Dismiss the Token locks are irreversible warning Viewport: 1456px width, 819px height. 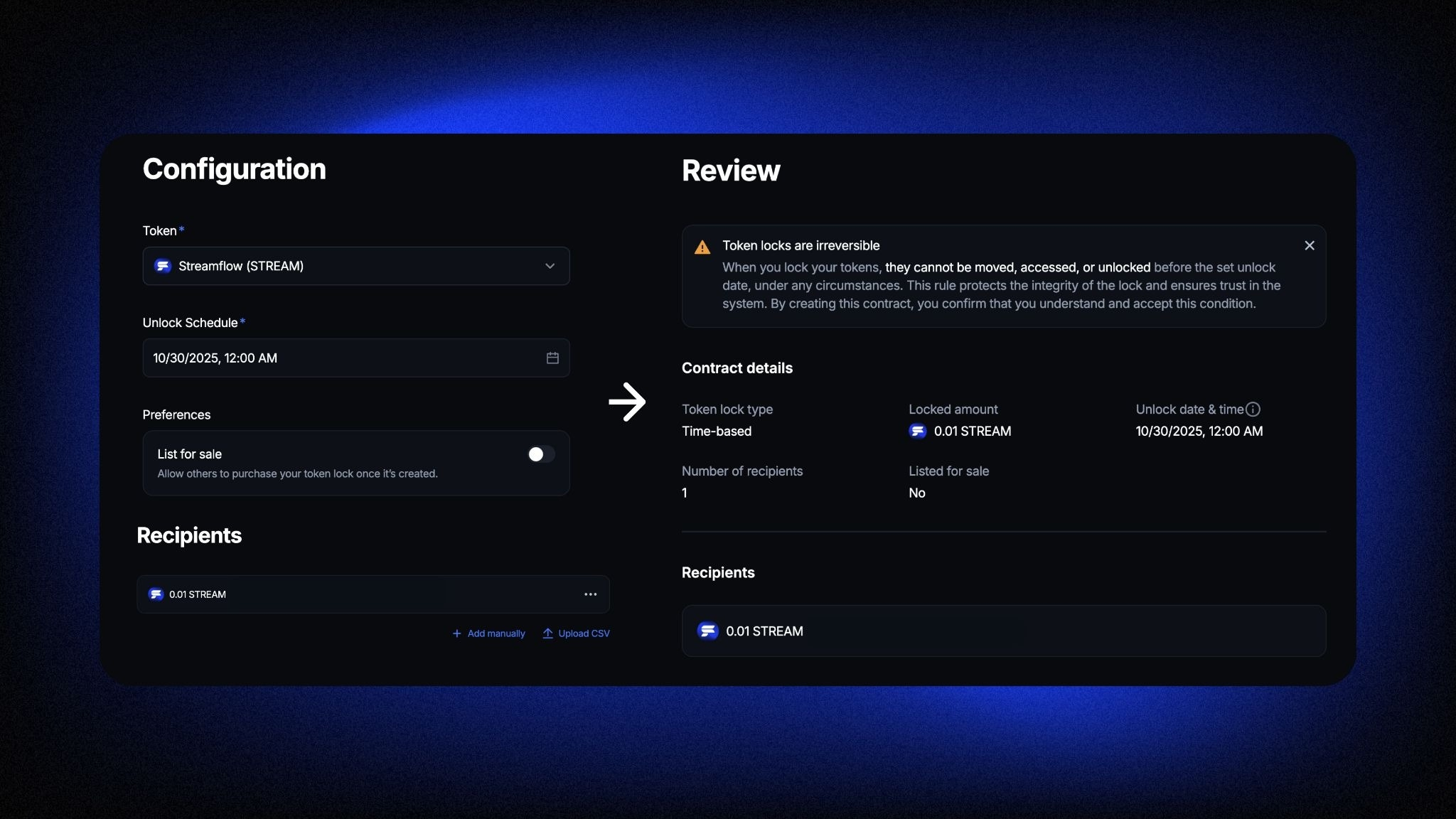(1310, 245)
